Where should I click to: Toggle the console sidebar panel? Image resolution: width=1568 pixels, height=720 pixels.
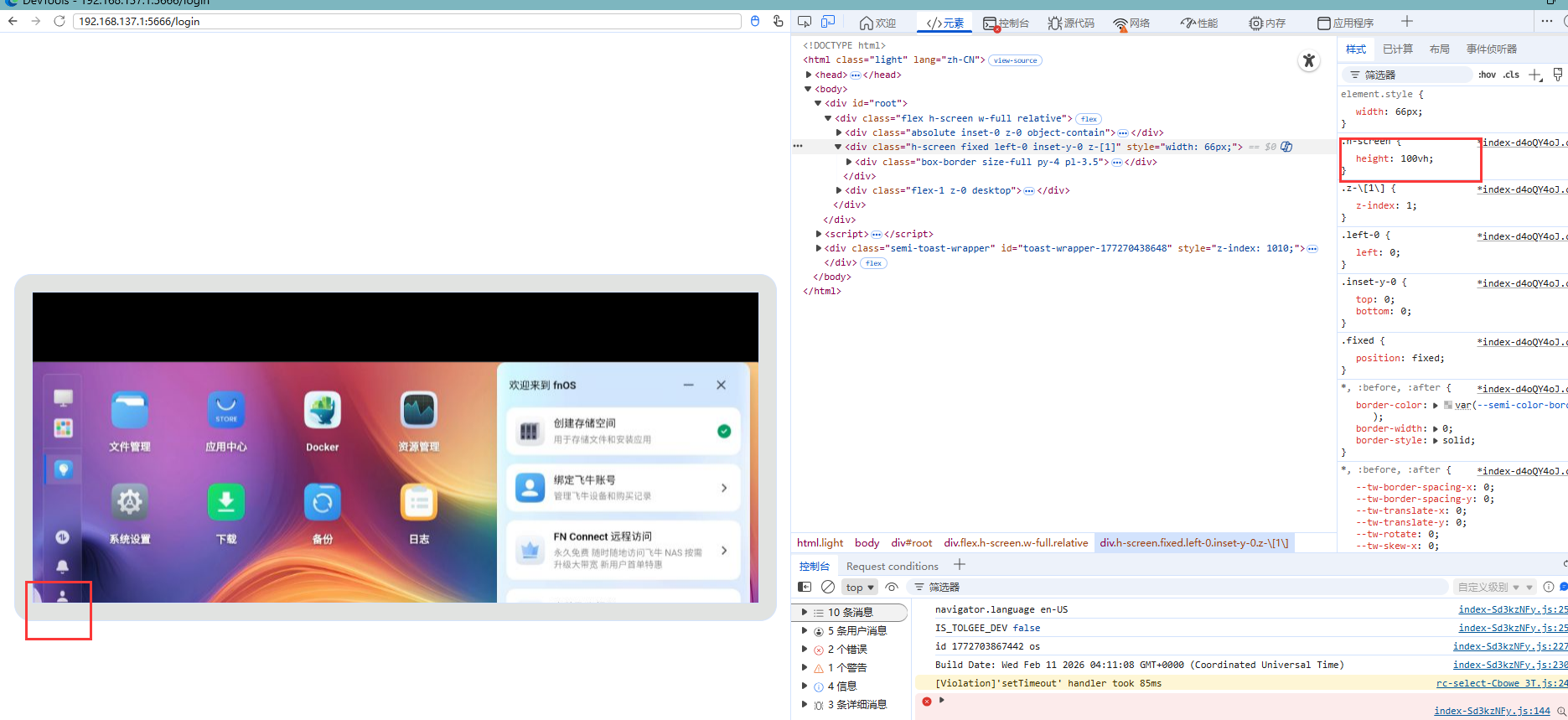[805, 587]
